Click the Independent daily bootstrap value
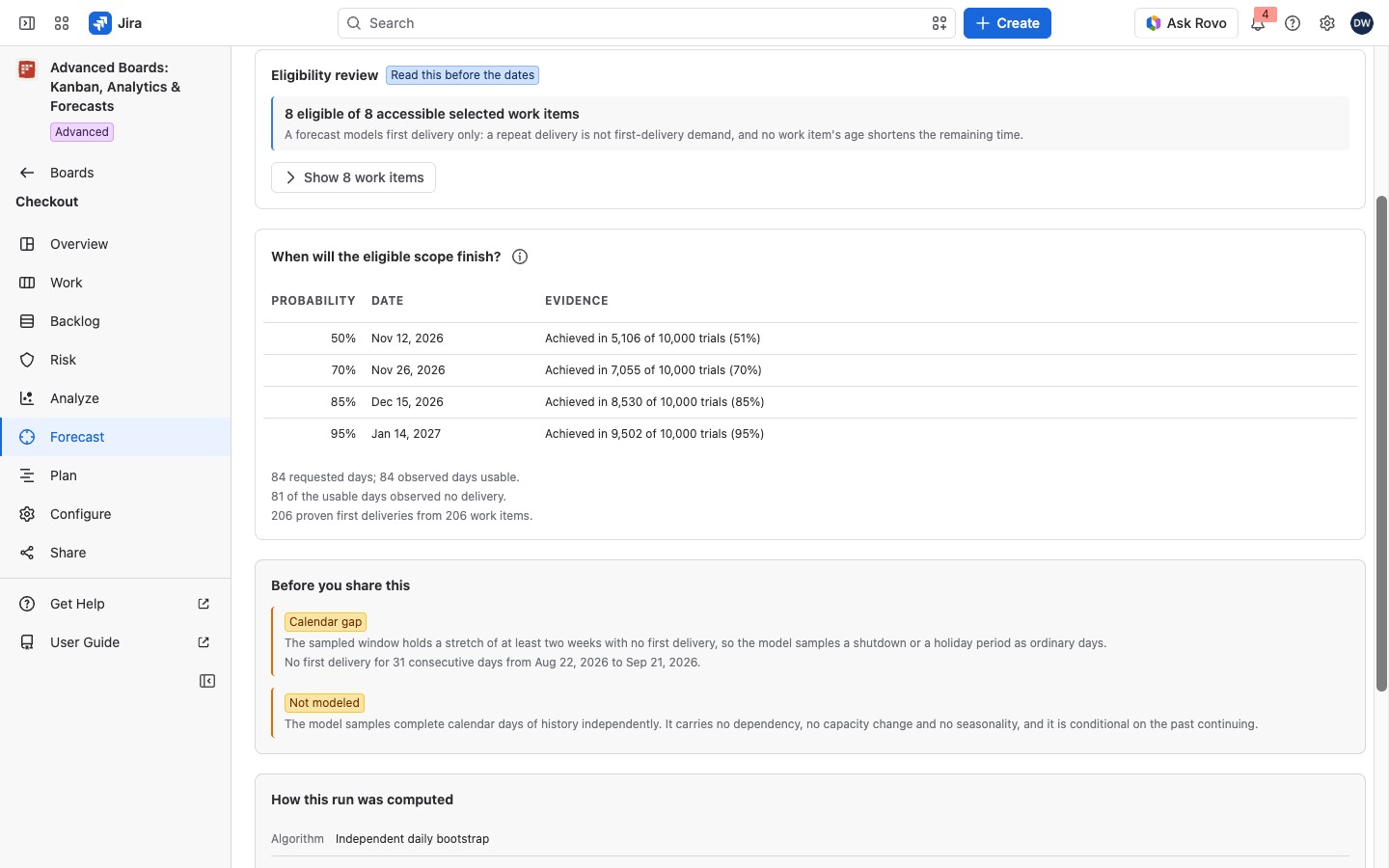 click(412, 839)
